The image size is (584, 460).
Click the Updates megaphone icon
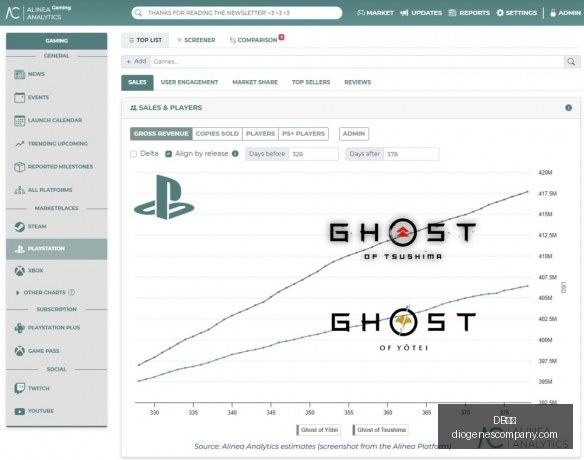coord(404,13)
